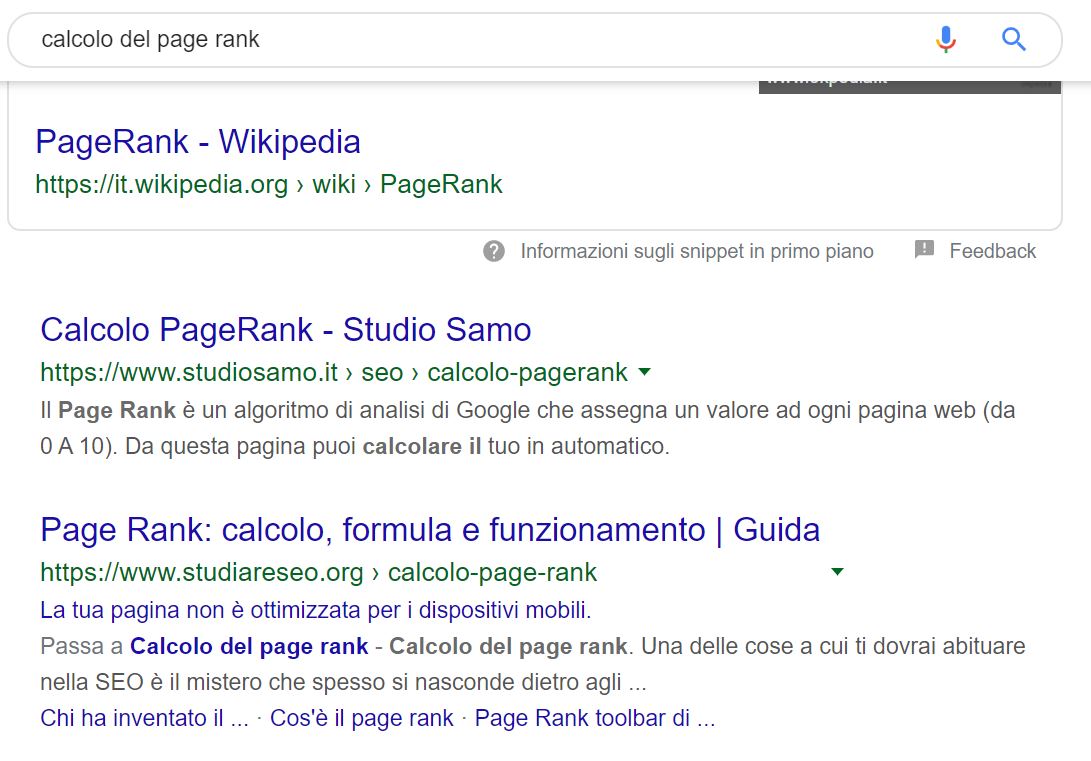Expand dropdown arrow next to studiareseo.org URL
The image size is (1091, 761).
pos(838,572)
